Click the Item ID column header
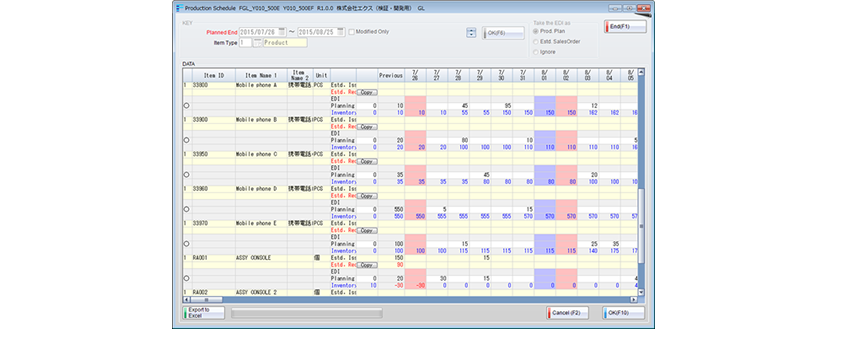This screenshot has height=360, width=847. click(x=213, y=76)
